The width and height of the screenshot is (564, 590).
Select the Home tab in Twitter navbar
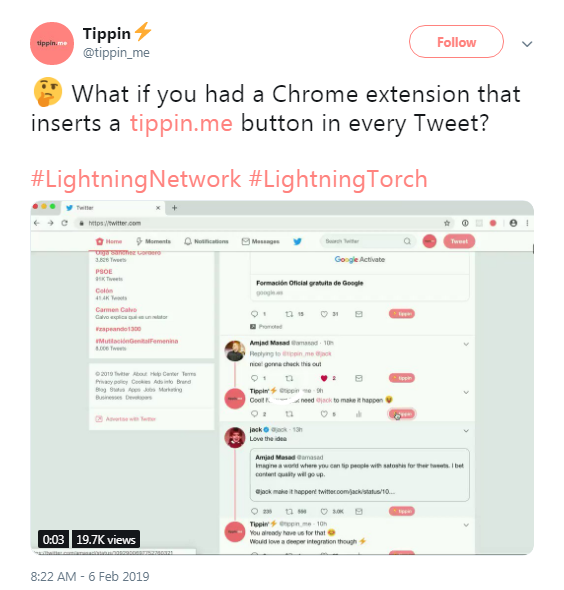109,241
